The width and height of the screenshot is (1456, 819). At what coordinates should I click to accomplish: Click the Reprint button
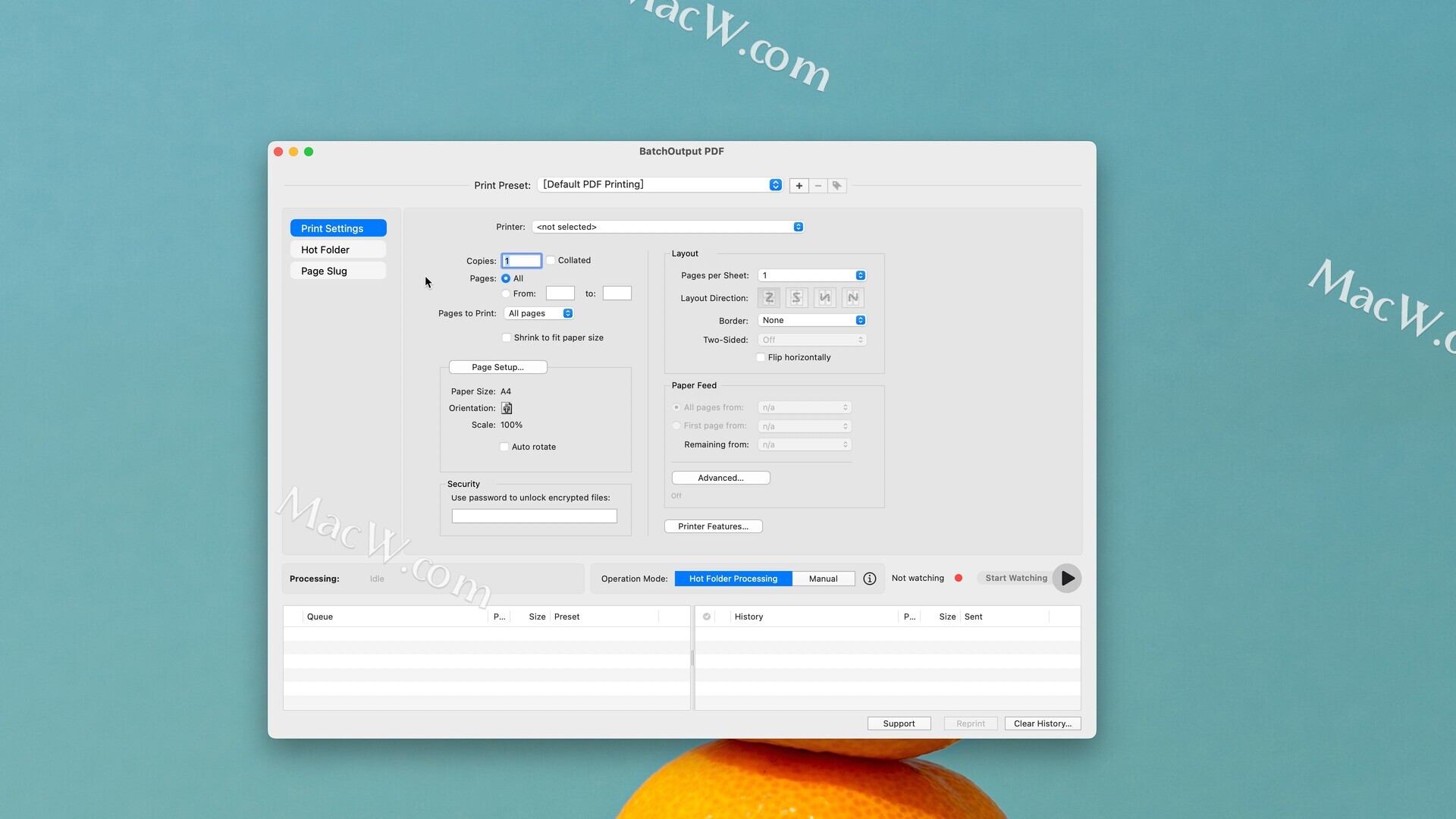[x=971, y=723]
